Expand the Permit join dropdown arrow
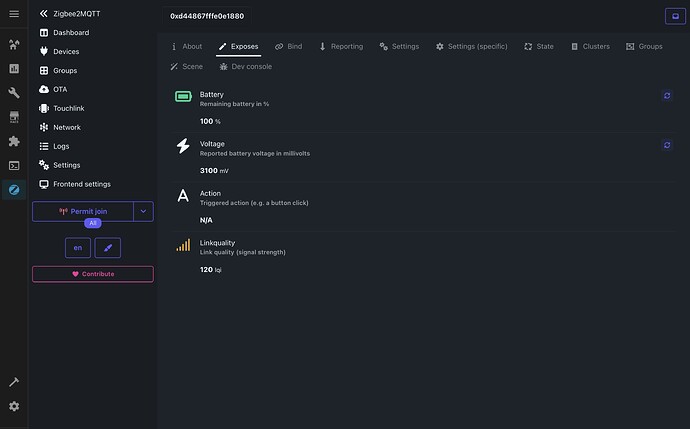The image size is (690, 429). click(x=143, y=211)
